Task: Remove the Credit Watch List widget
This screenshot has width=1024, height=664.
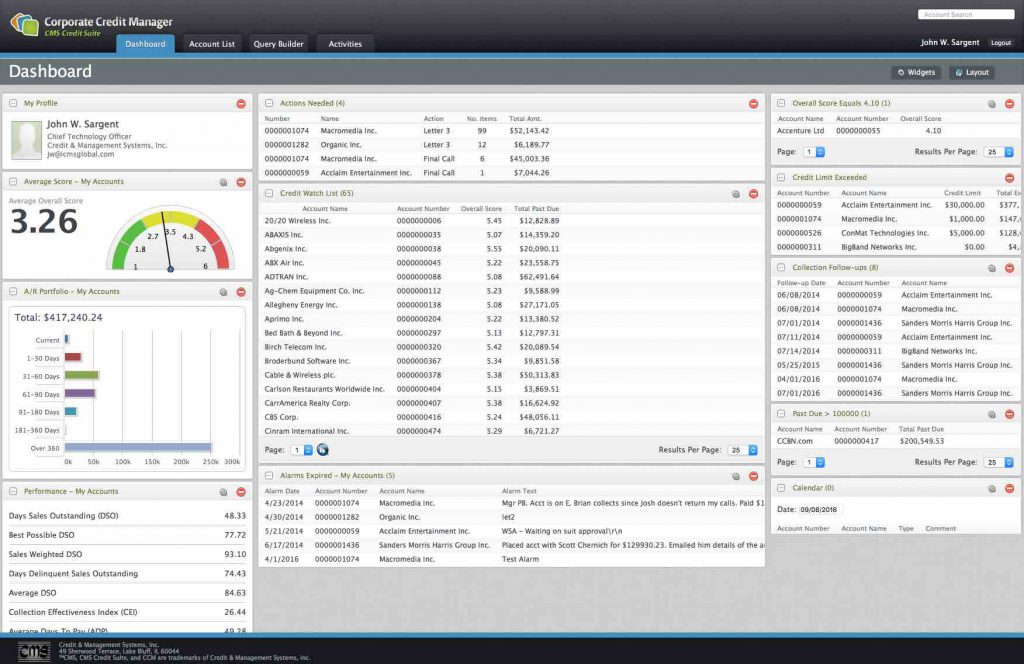Action: click(x=754, y=194)
